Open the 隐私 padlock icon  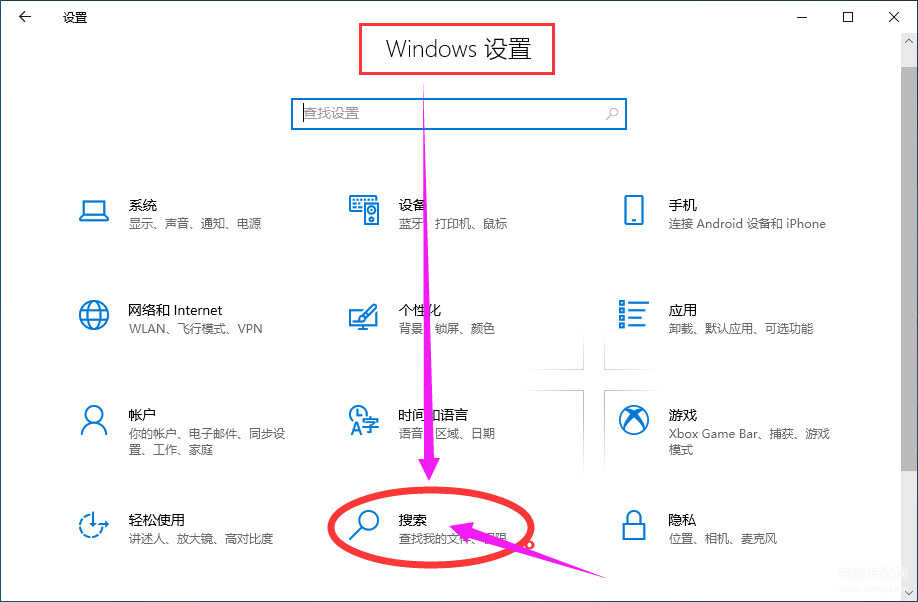coord(633,525)
